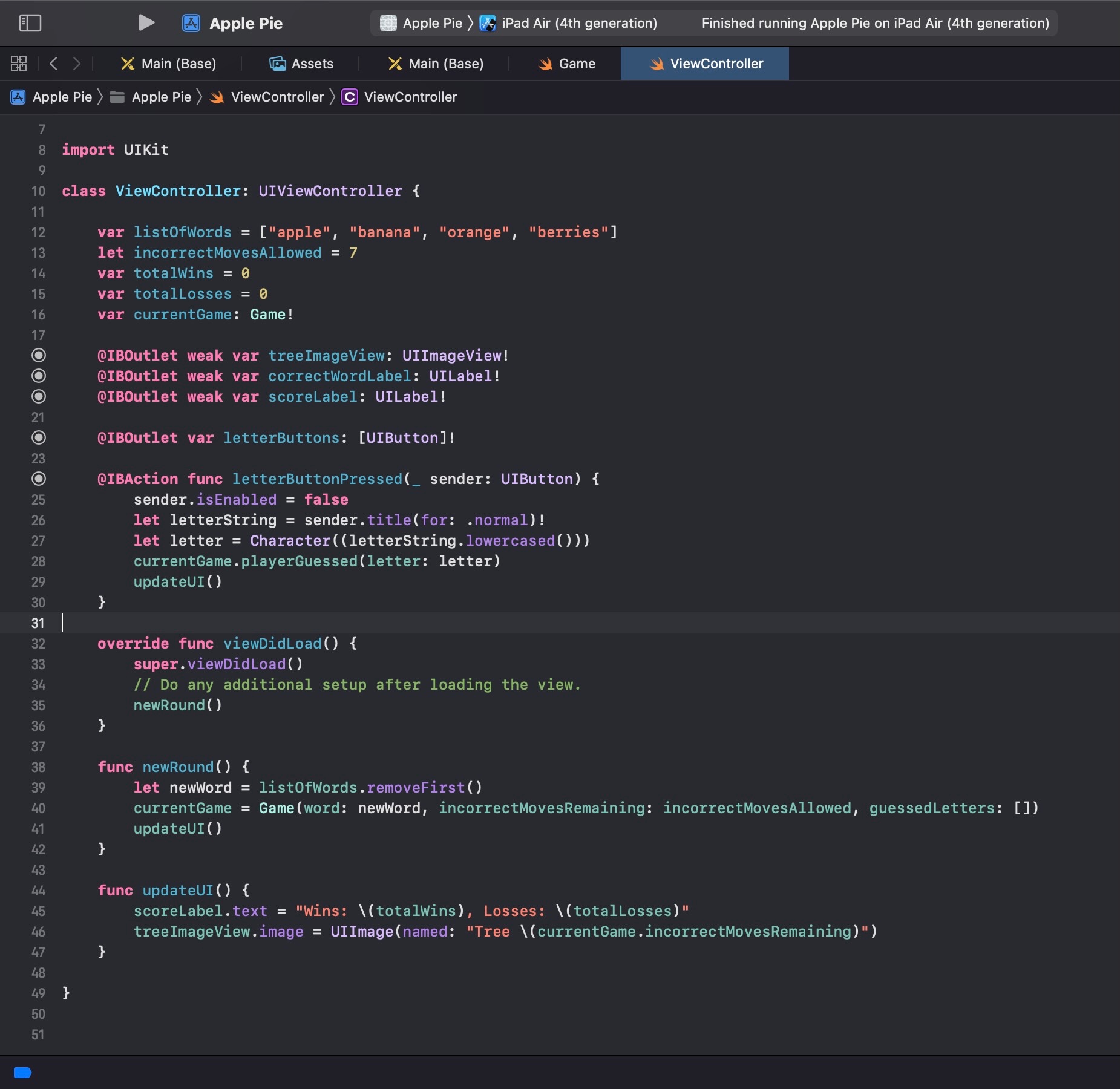
Task: Click the code comment on line 34
Action: tap(357, 685)
